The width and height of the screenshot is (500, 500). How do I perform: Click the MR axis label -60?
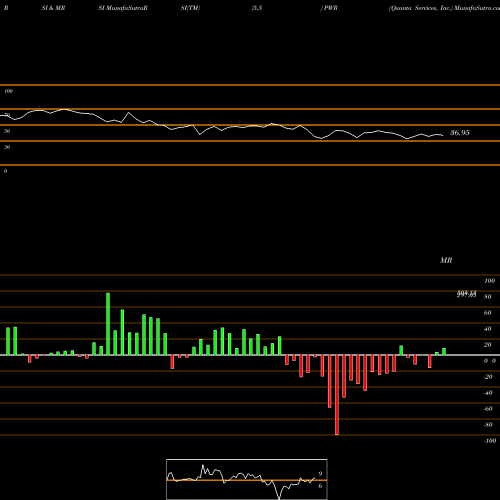click(488, 409)
